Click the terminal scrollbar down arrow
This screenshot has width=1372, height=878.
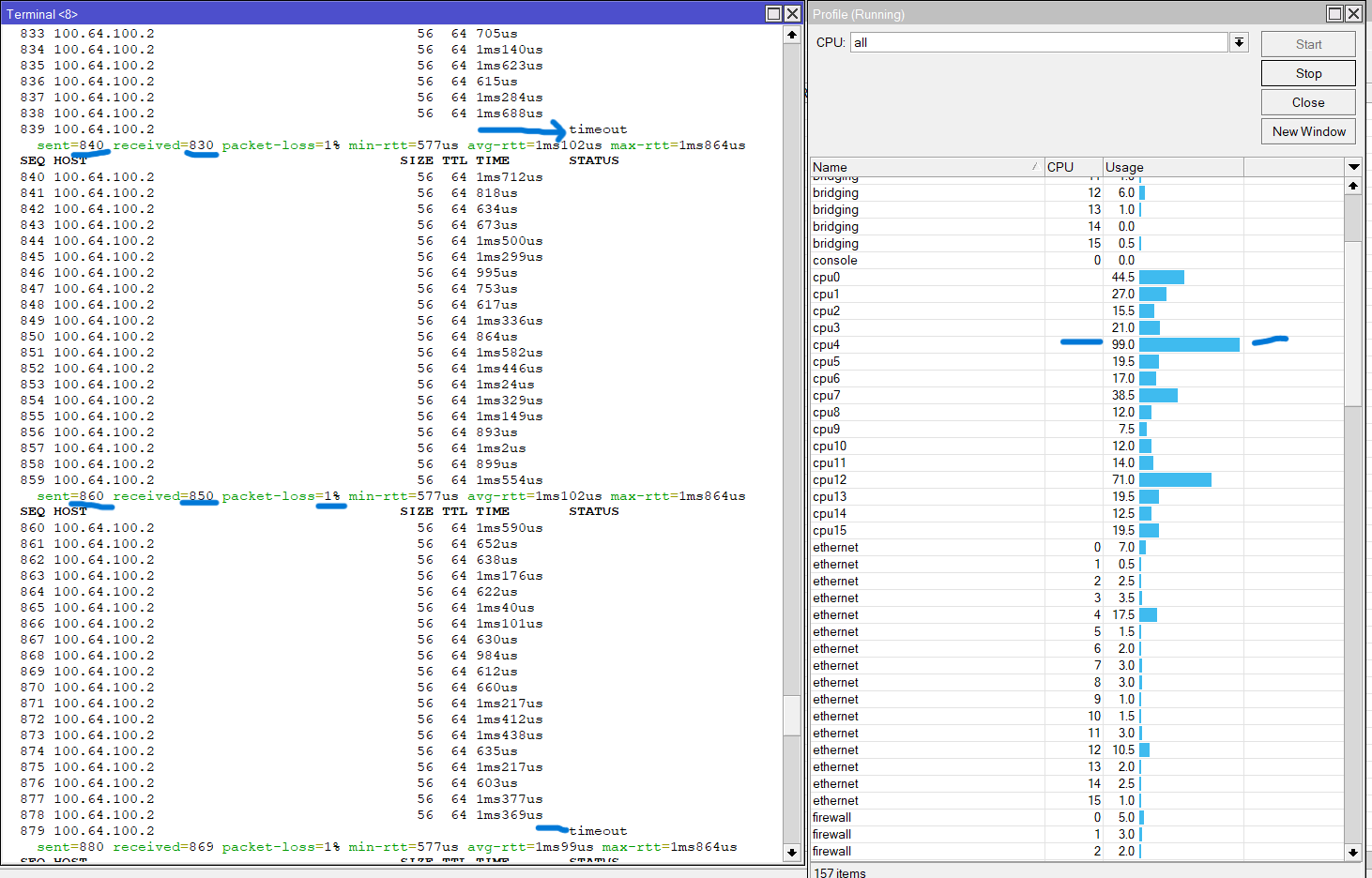tap(792, 853)
